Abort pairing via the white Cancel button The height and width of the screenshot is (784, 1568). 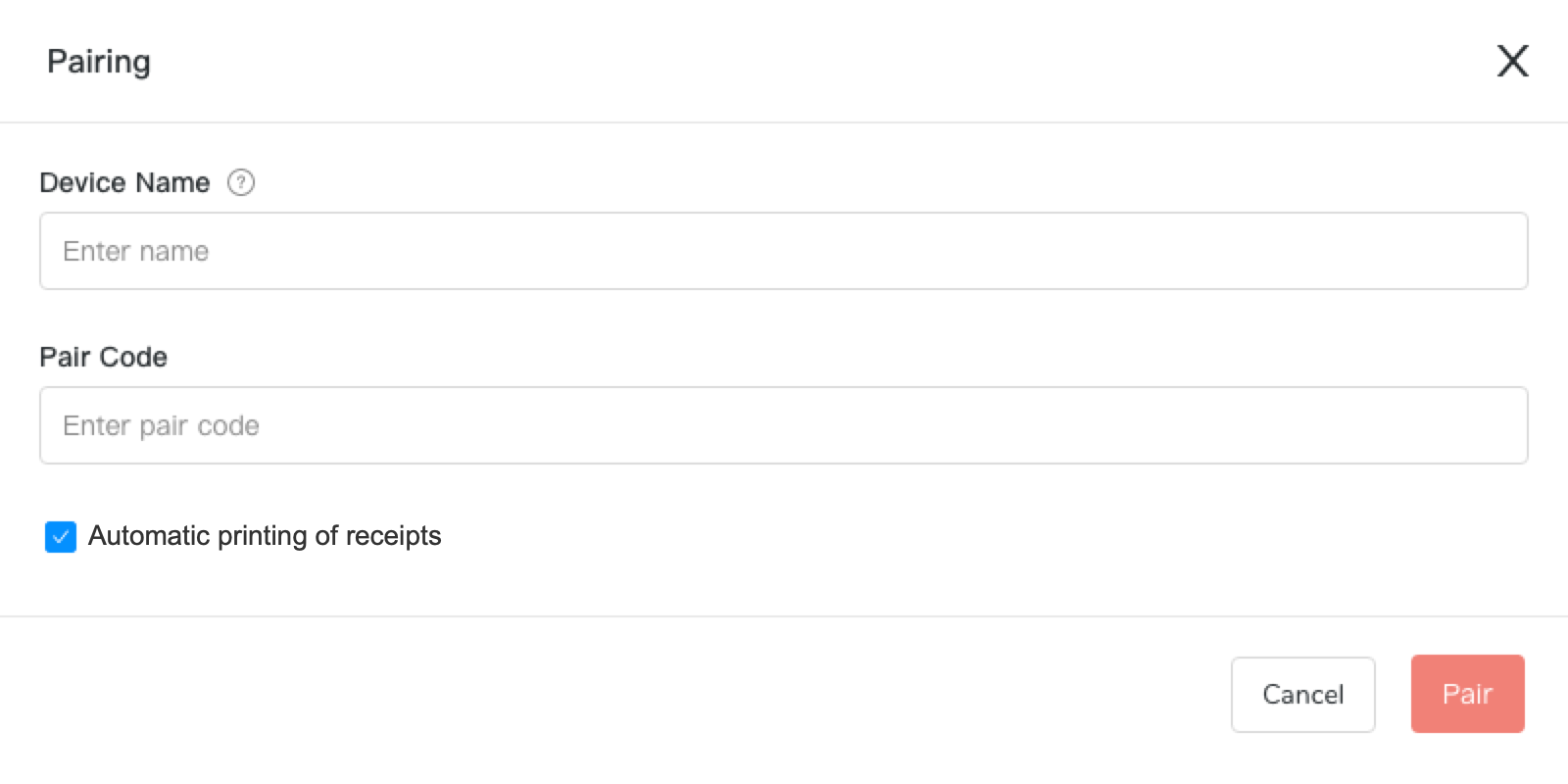click(1303, 694)
